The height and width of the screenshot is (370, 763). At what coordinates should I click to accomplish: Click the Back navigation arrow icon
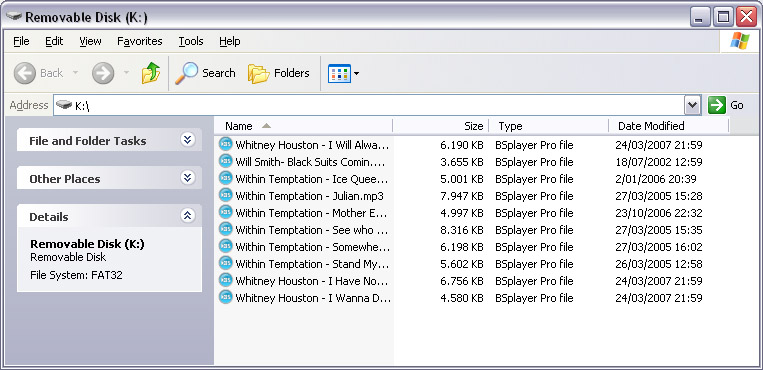click(24, 74)
